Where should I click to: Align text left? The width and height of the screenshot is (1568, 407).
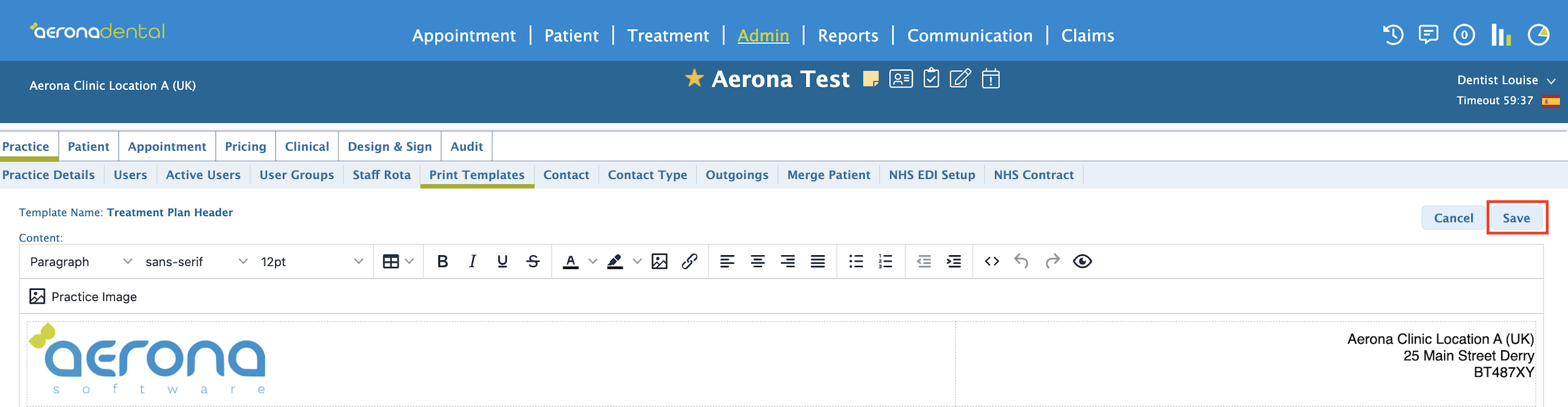coord(727,261)
